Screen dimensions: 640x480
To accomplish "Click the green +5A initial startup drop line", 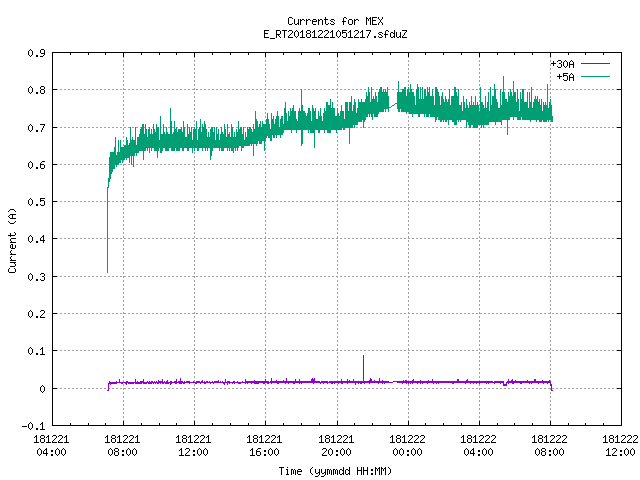I will (107, 231).
